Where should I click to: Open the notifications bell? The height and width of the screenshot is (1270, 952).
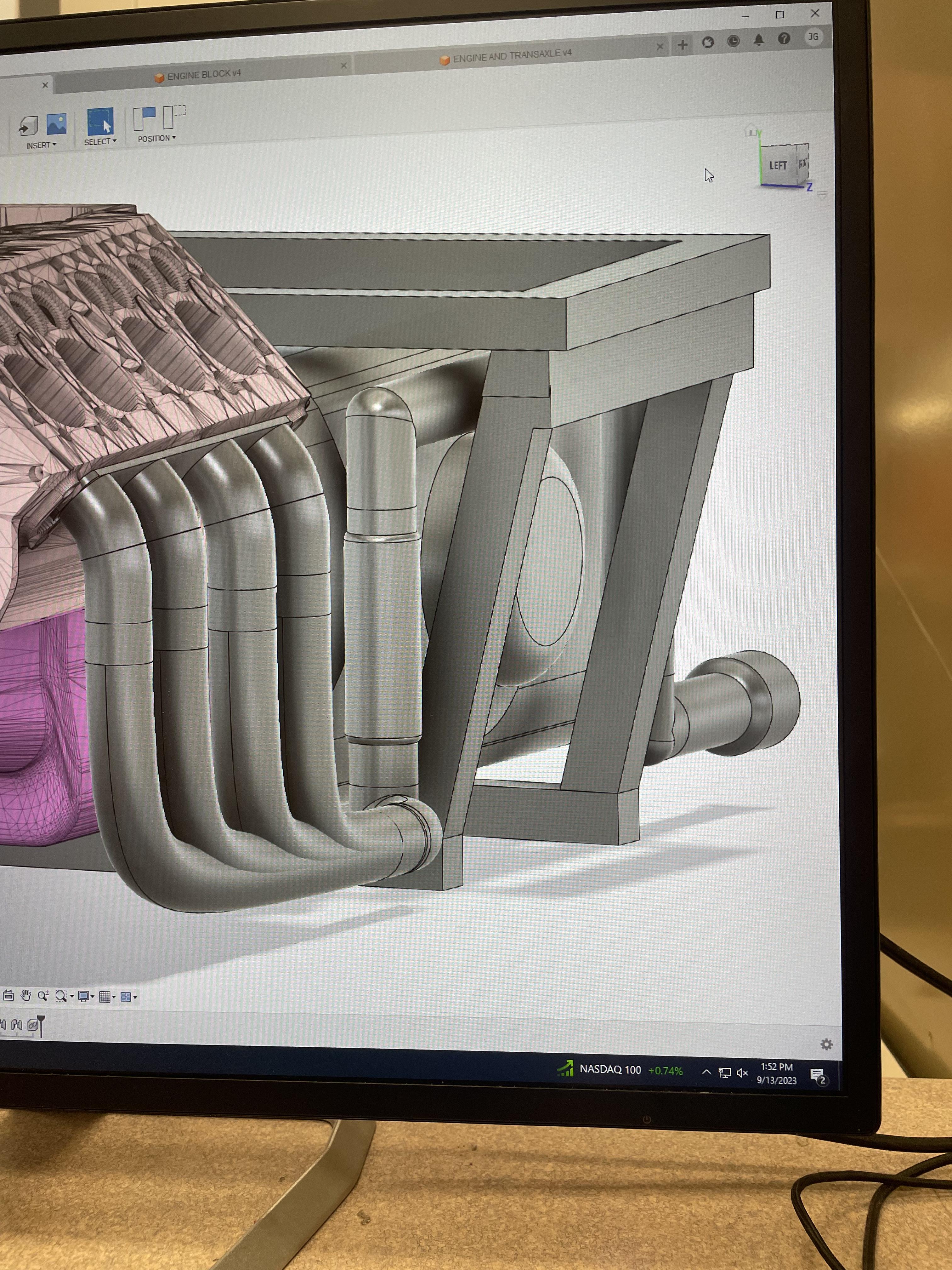pyautogui.click(x=759, y=40)
